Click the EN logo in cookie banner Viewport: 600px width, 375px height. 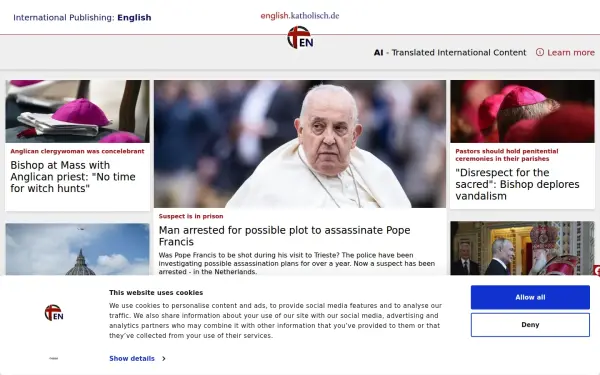tap(54, 313)
